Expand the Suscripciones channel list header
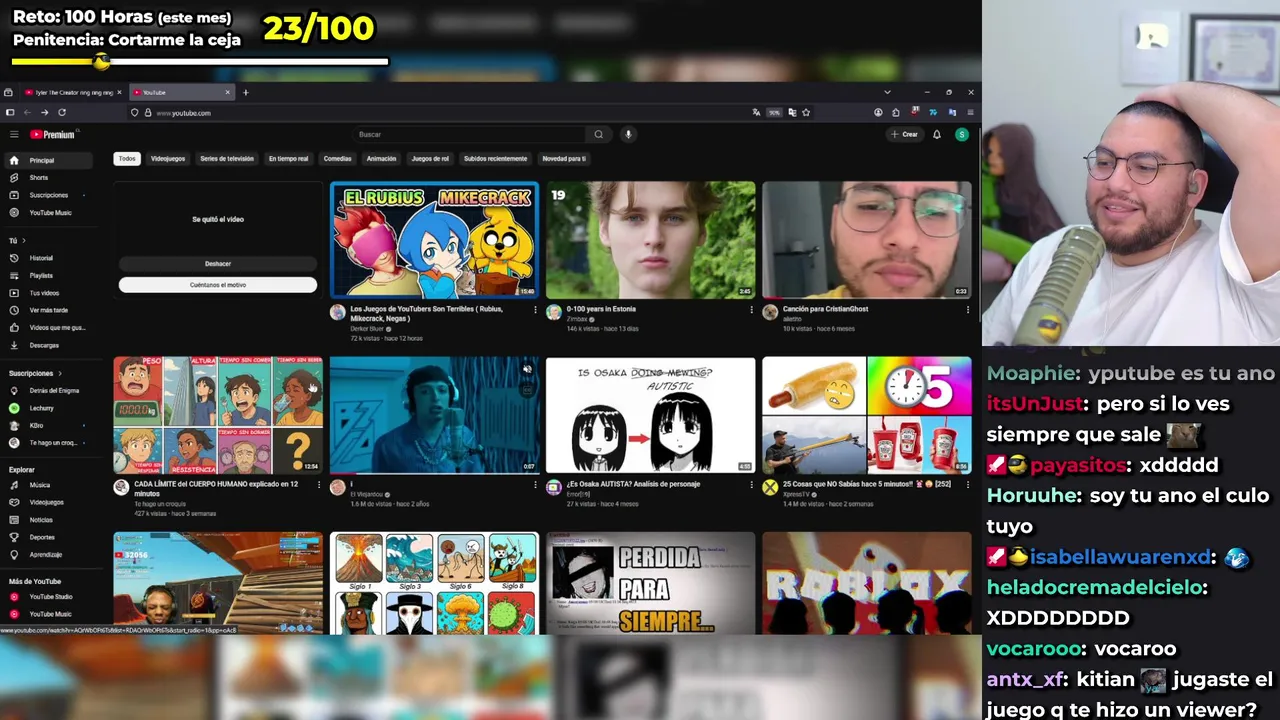Screen dimensions: 1280x720 tap(35, 373)
